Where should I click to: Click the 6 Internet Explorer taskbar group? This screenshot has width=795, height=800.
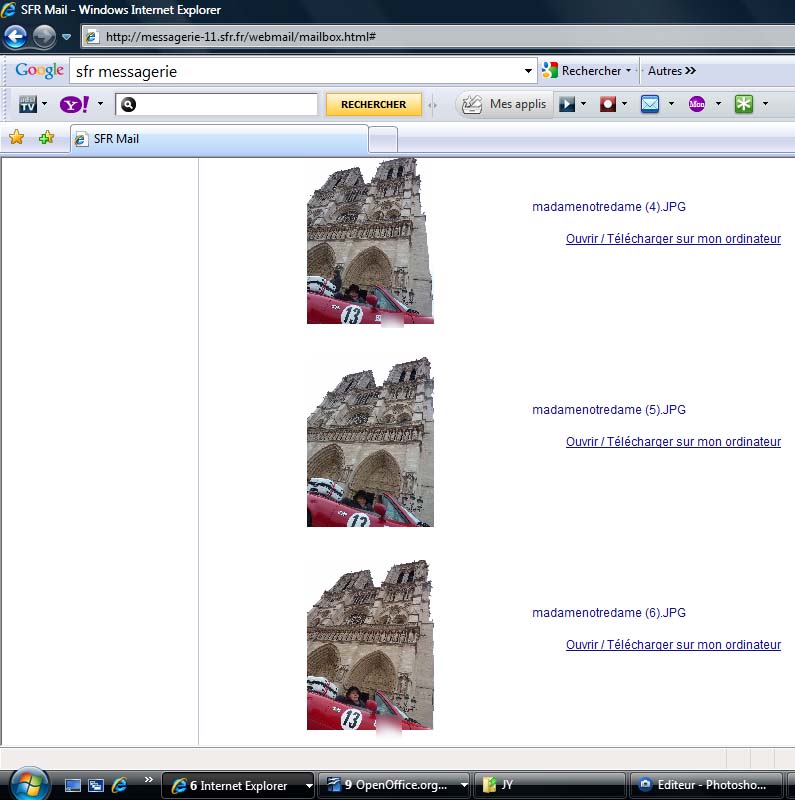tap(238, 786)
